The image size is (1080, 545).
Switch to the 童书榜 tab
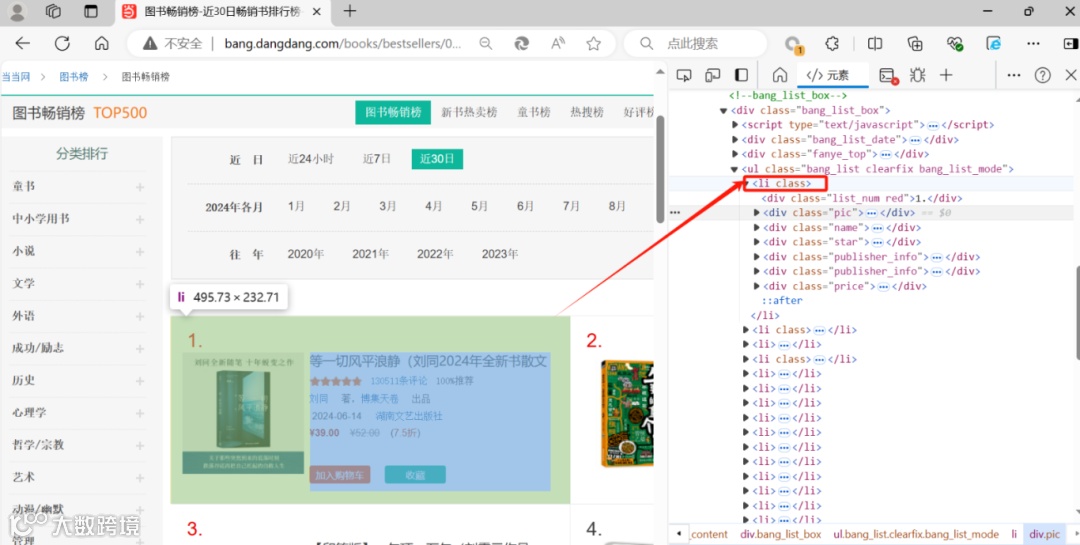(x=534, y=113)
